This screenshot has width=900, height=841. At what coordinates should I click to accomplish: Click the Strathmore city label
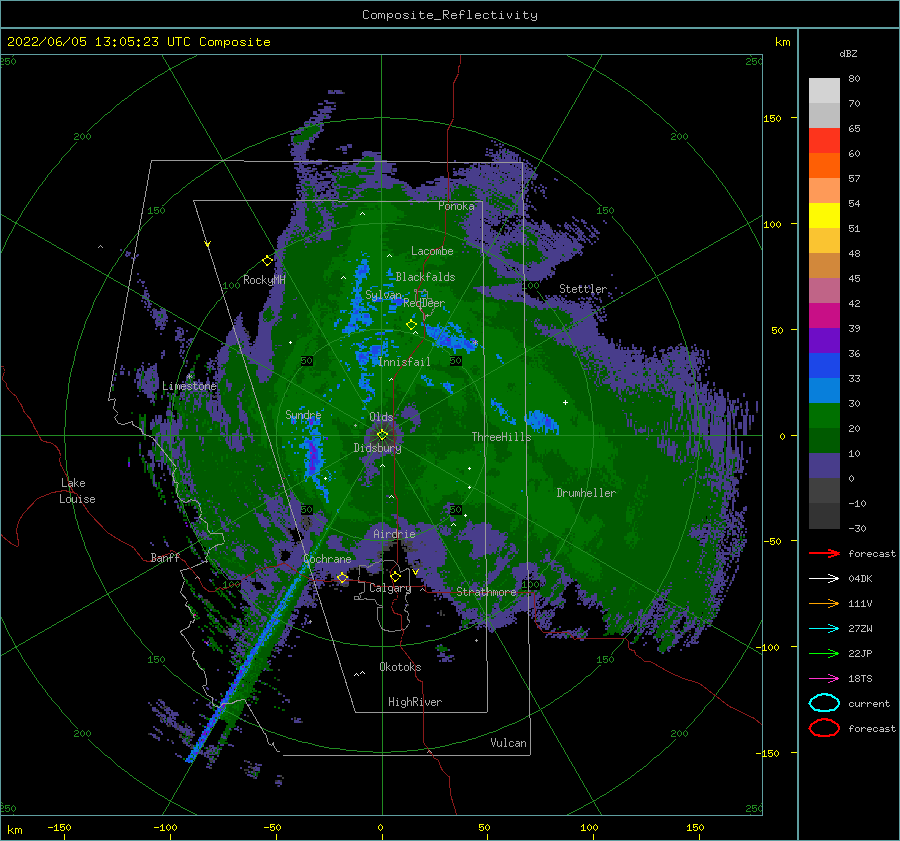(x=486, y=592)
